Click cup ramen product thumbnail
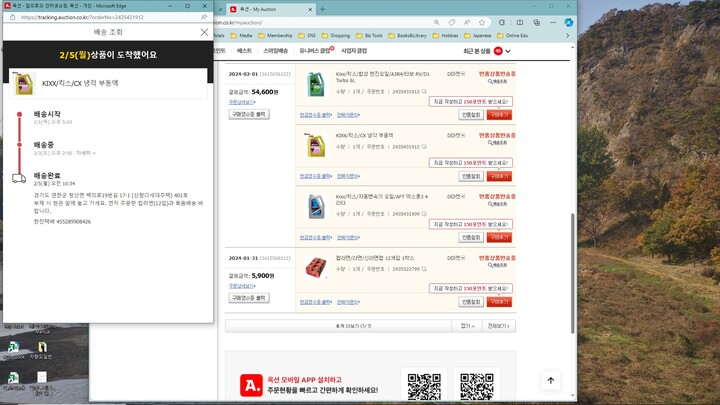 click(x=316, y=268)
